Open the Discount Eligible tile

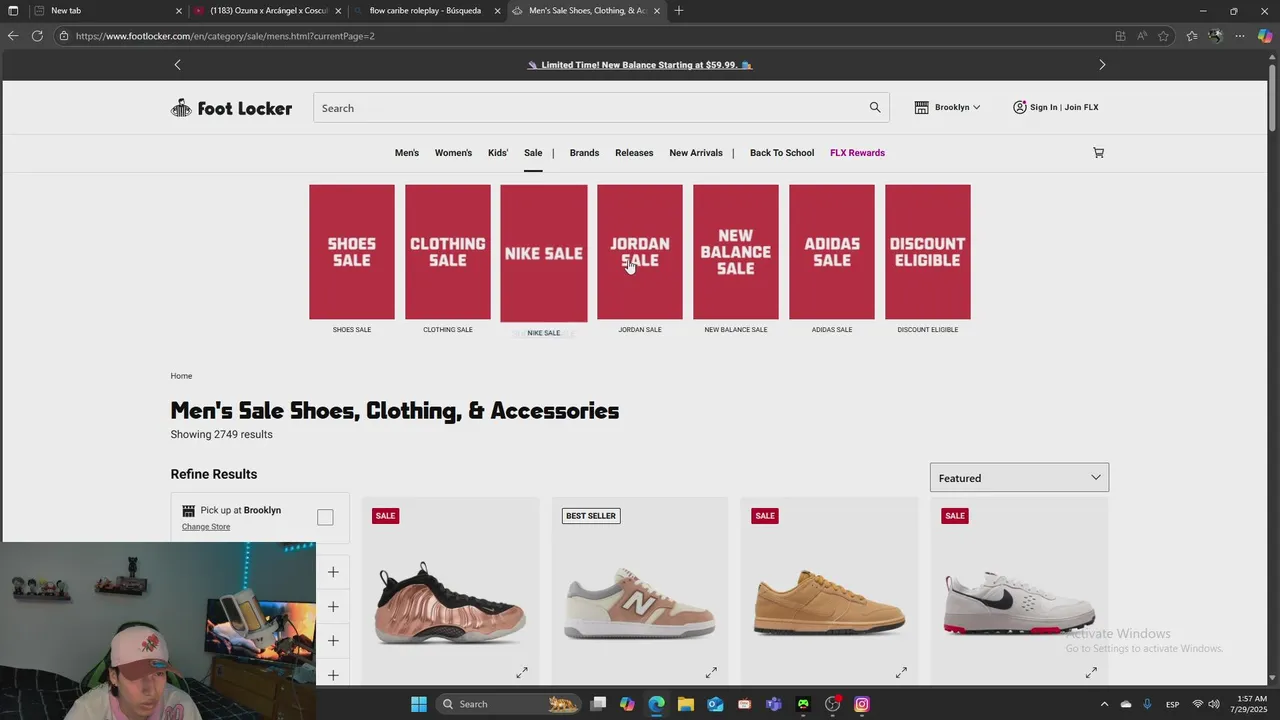tap(928, 252)
